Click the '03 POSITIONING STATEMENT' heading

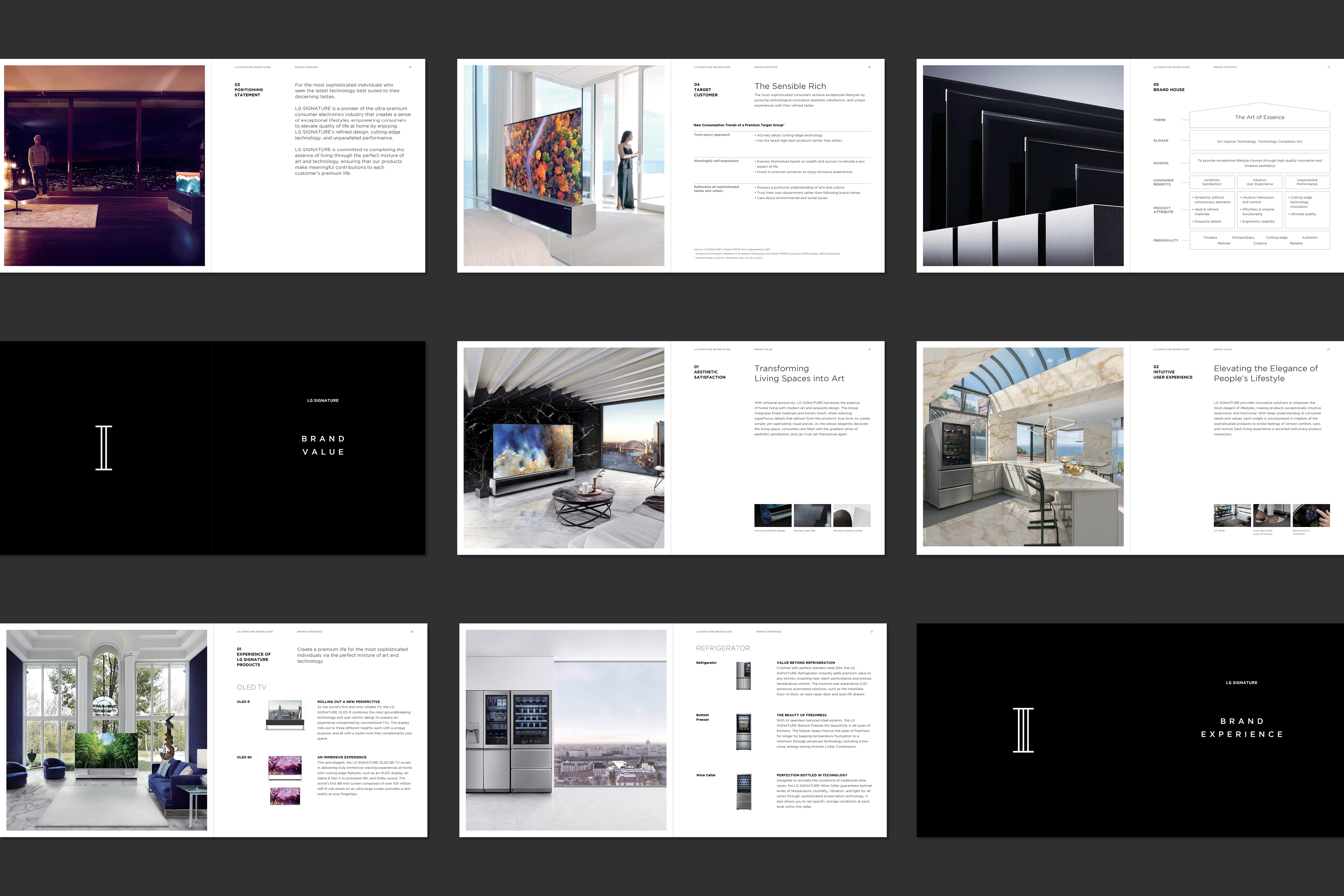(x=249, y=90)
